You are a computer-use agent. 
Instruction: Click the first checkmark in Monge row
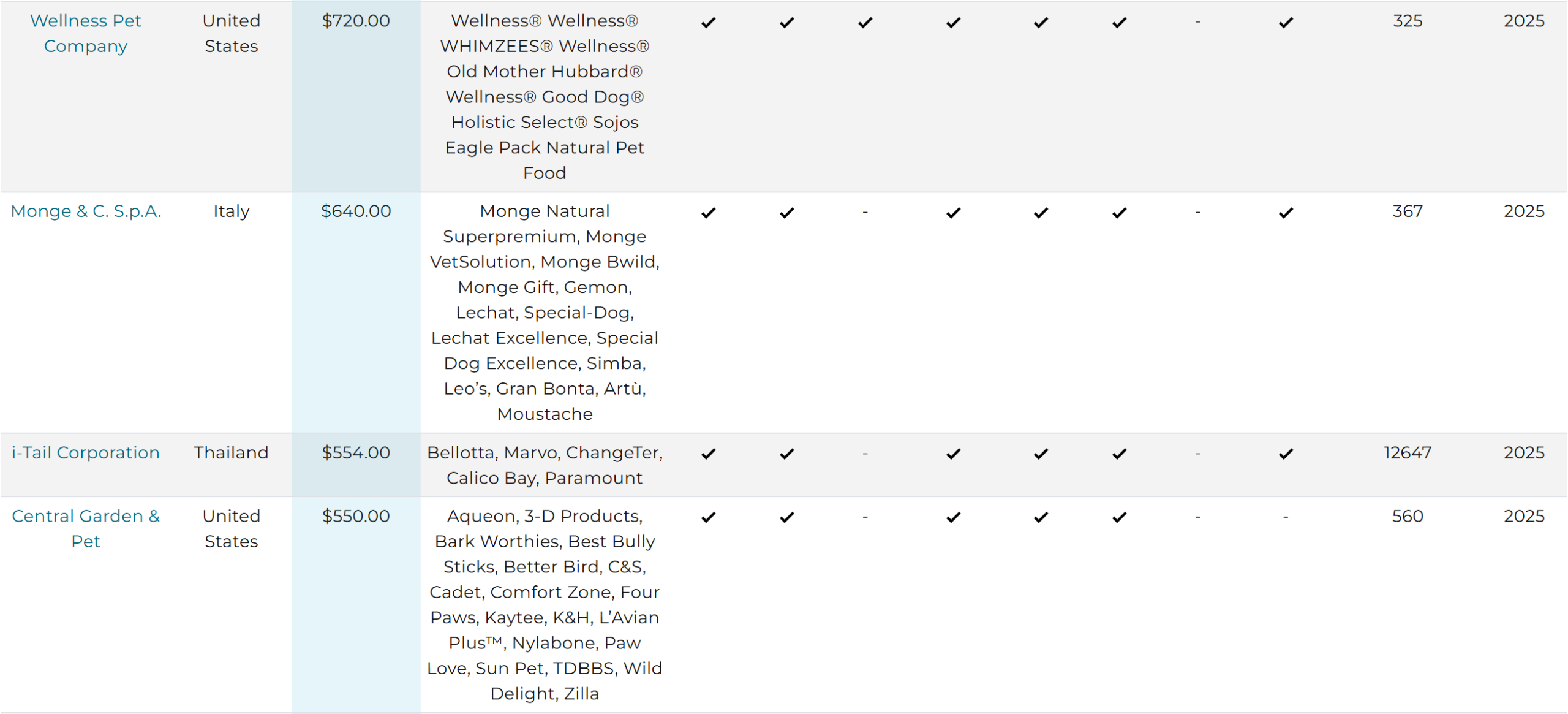tap(709, 213)
